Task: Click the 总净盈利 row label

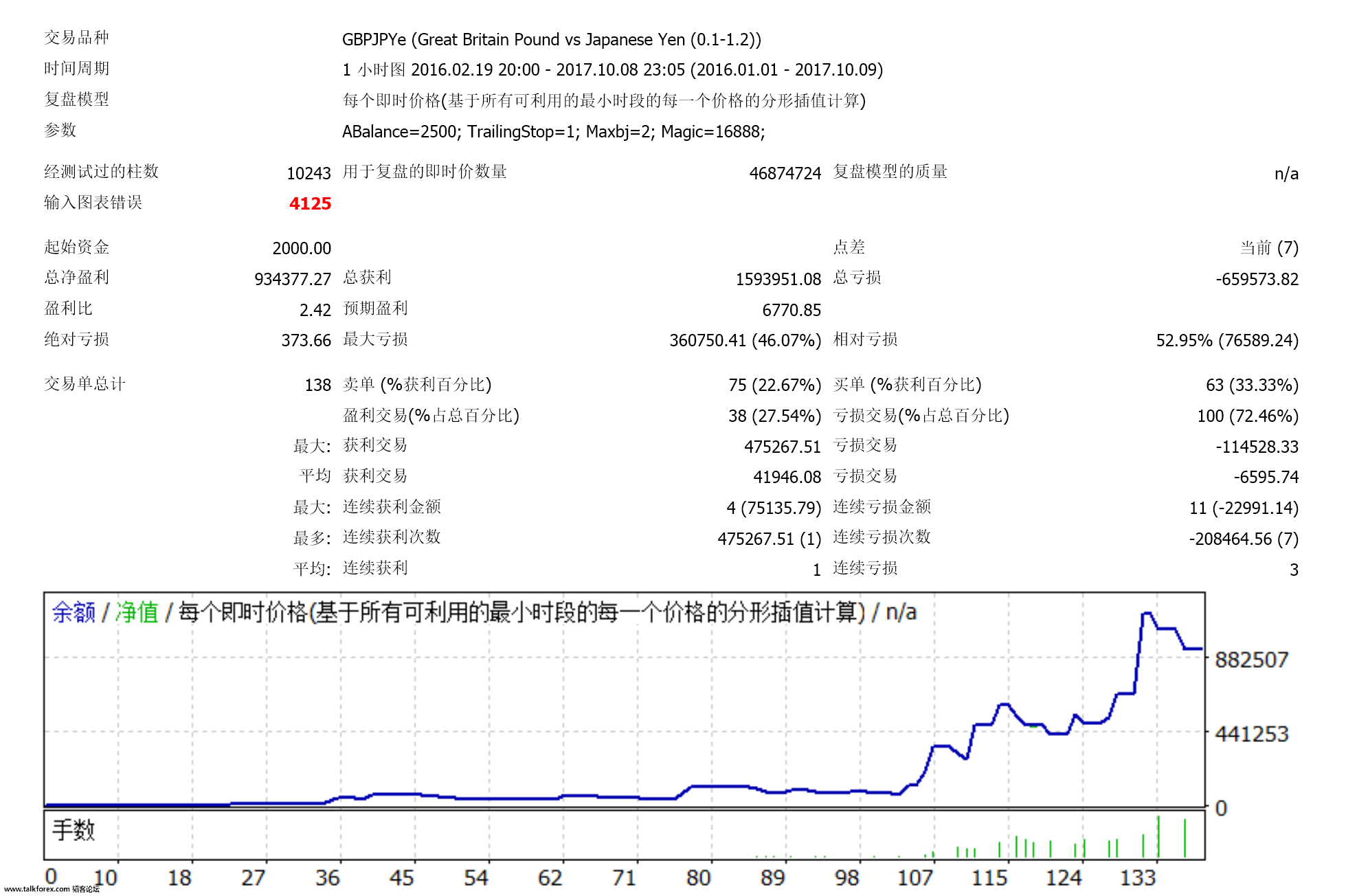Action: click(76, 277)
